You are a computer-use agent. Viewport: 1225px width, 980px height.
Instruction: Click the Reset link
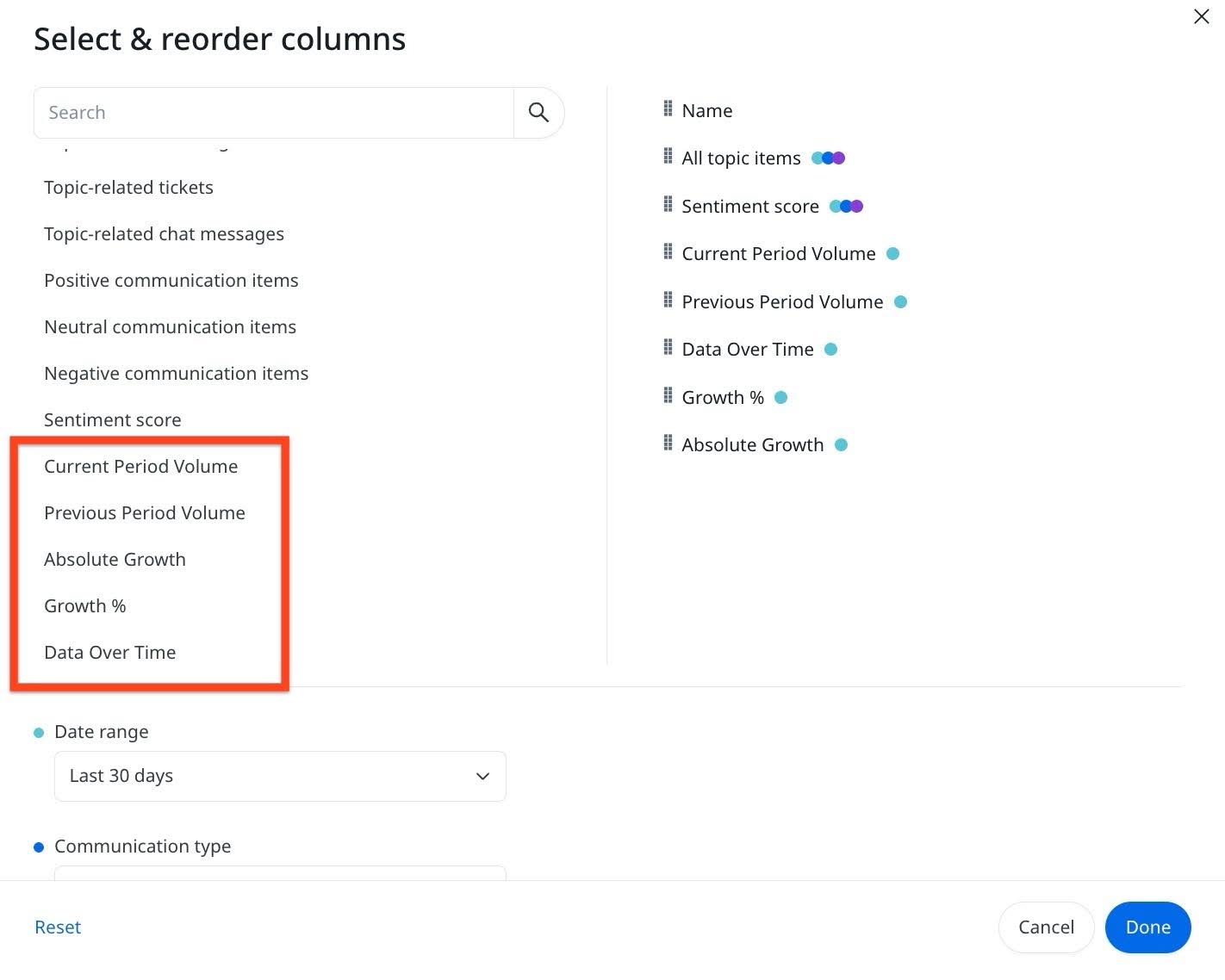58,927
